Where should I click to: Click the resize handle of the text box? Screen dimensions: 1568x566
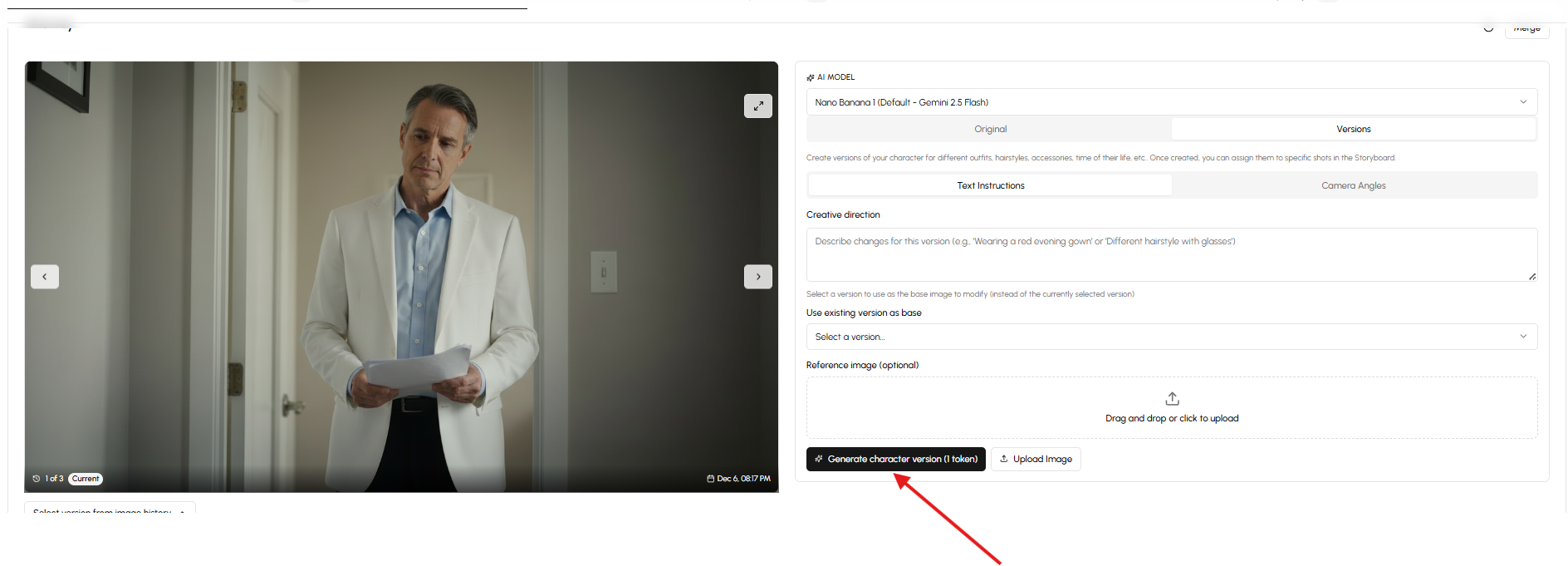click(1531, 276)
